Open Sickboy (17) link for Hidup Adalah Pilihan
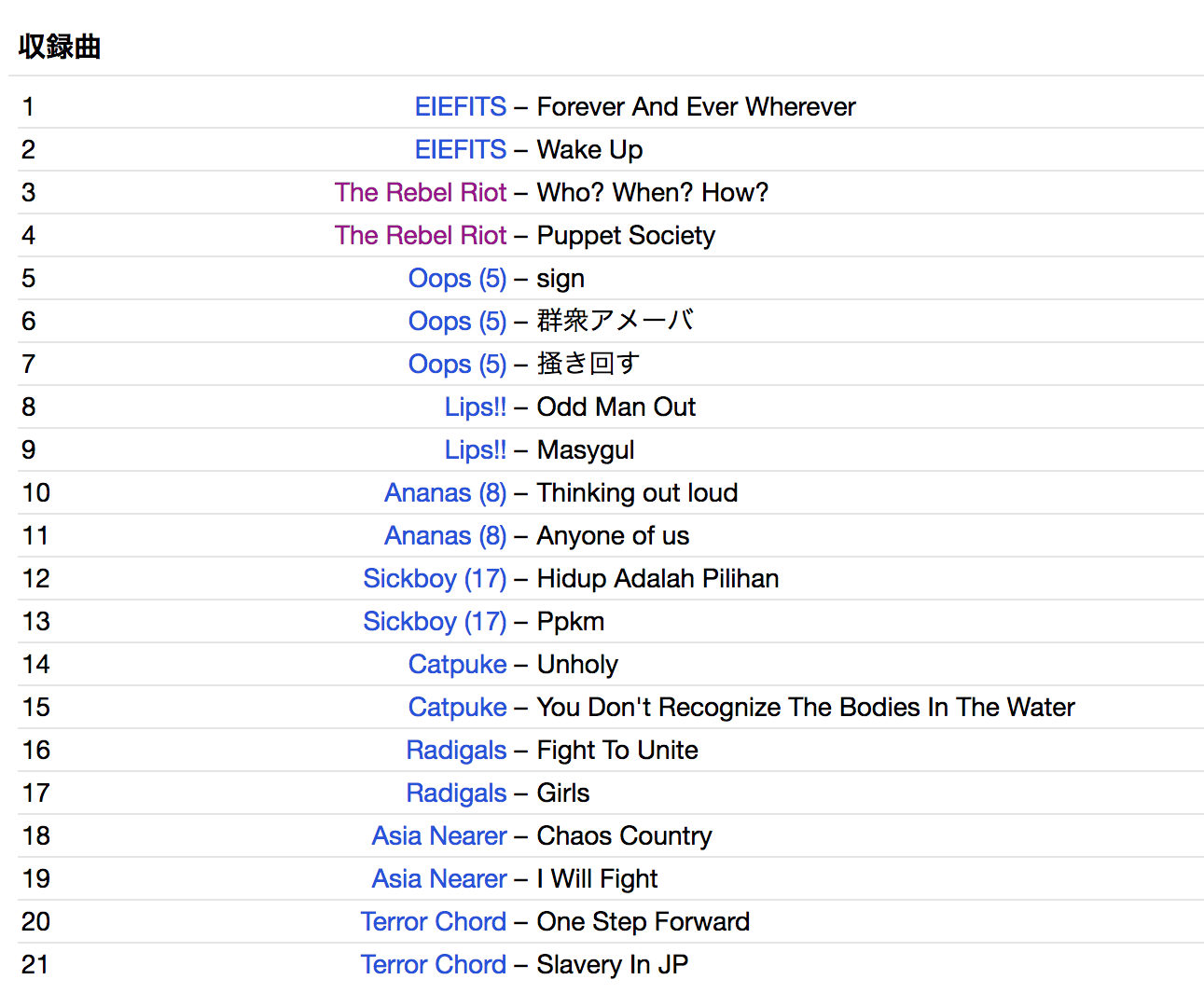 coord(435,578)
